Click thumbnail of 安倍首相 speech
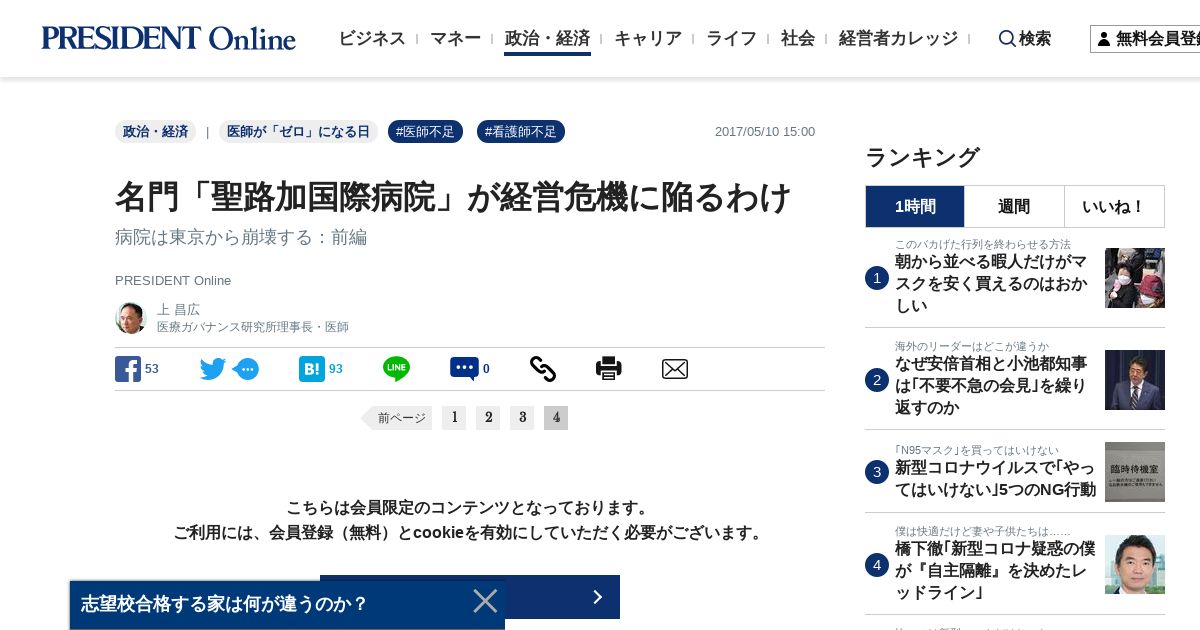Viewport: 1200px width, 630px height. coord(1135,380)
